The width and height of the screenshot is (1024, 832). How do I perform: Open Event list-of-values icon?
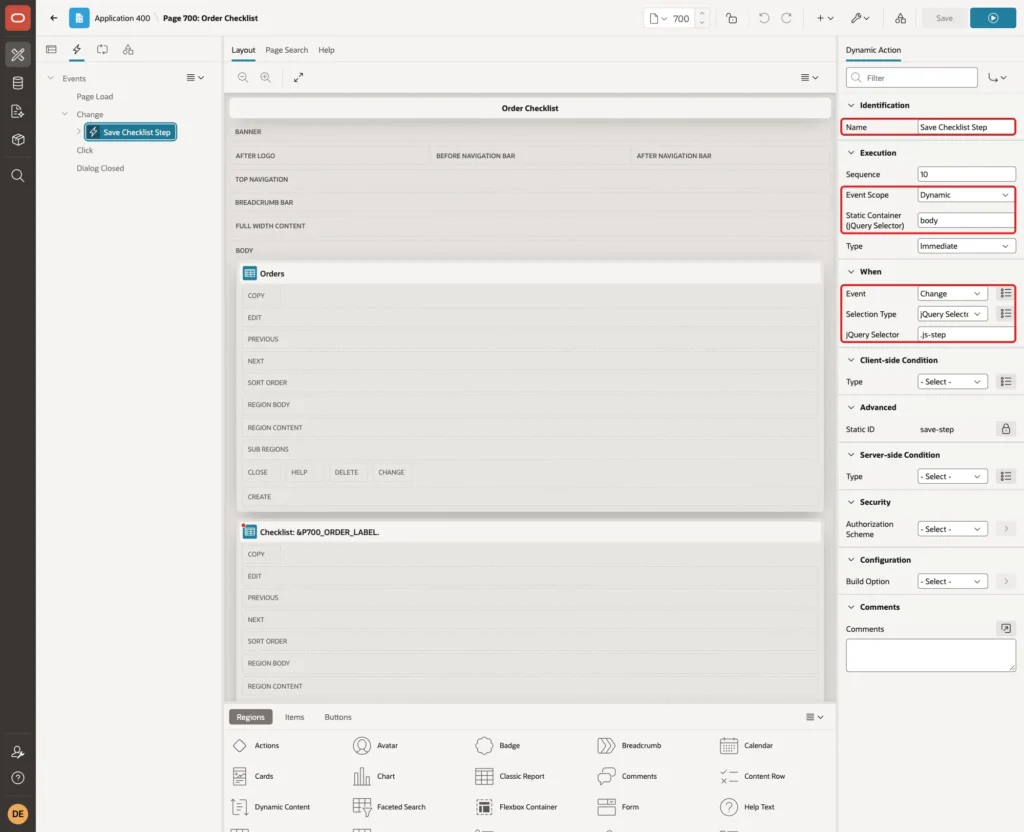(1006, 294)
